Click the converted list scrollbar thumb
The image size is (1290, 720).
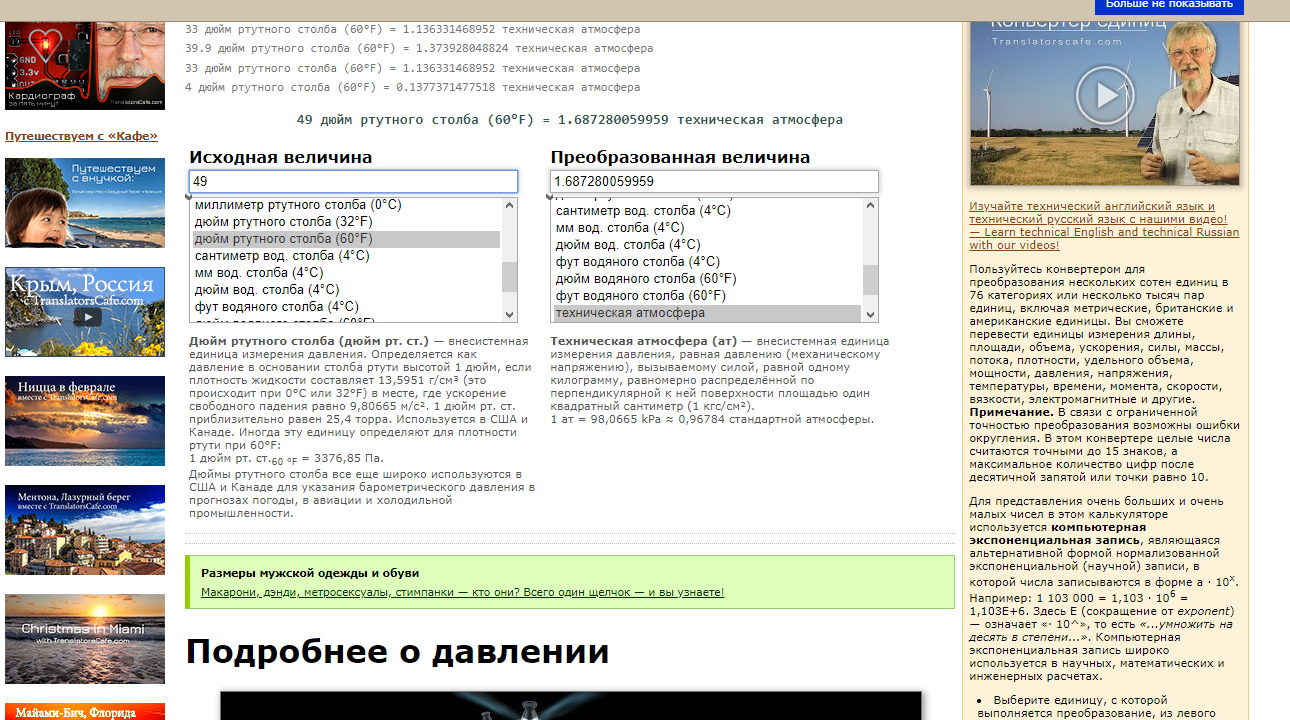[x=870, y=280]
